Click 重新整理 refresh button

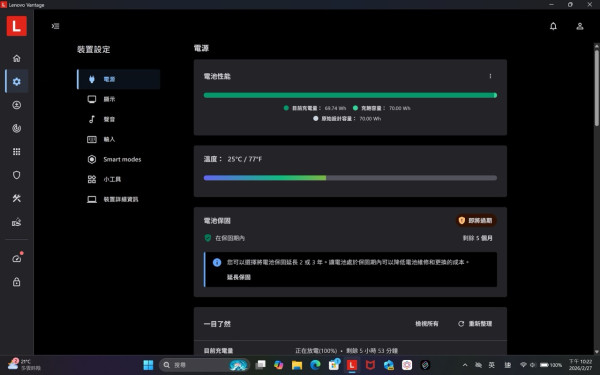[x=475, y=324]
